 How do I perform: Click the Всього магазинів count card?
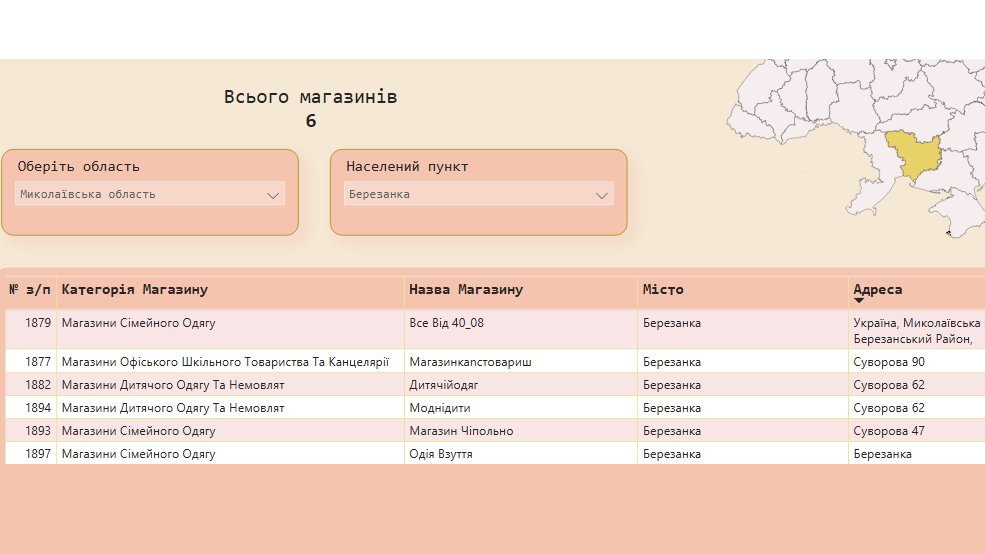[x=311, y=109]
